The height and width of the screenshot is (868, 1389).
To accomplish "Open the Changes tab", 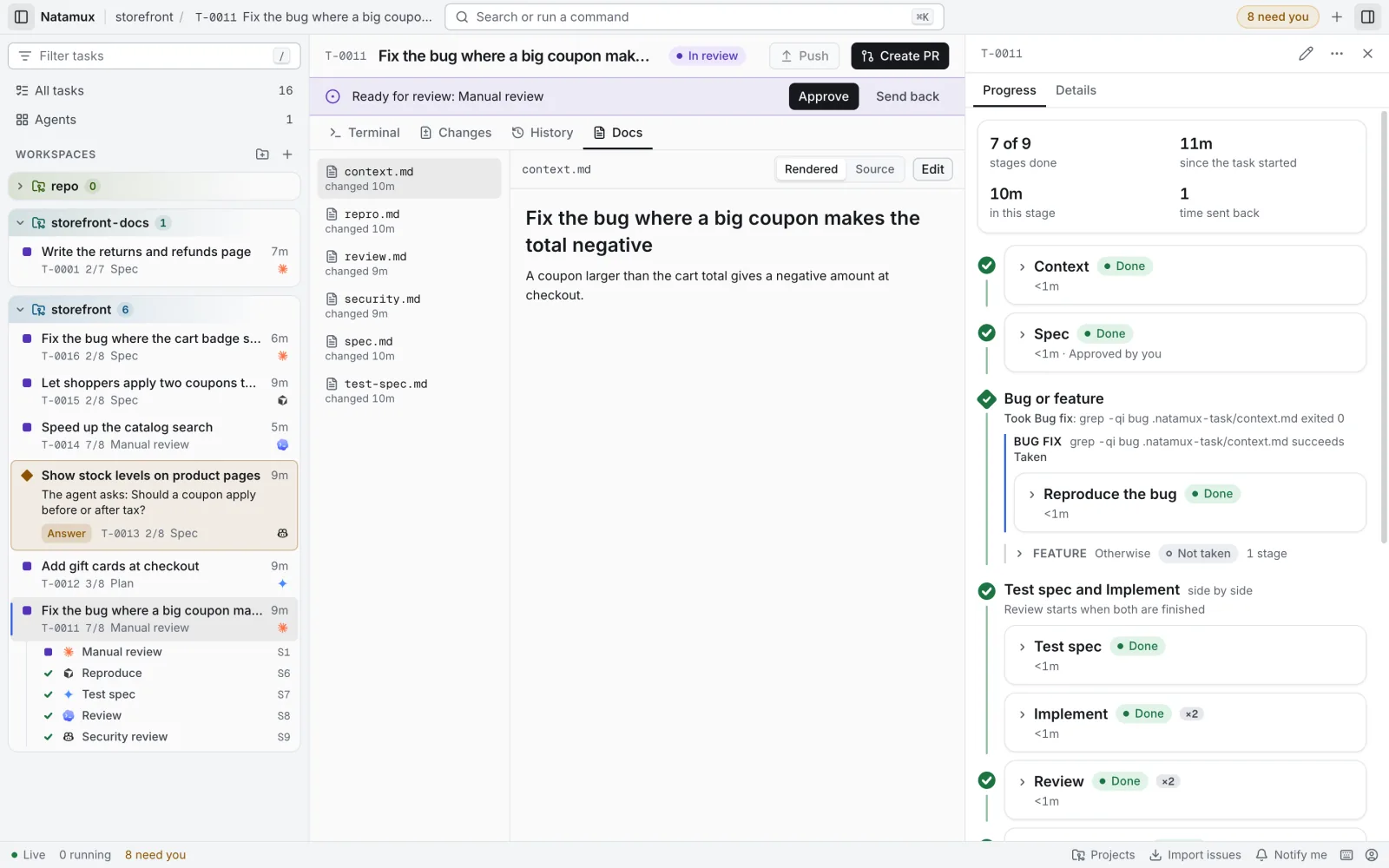I will pyautogui.click(x=456, y=133).
